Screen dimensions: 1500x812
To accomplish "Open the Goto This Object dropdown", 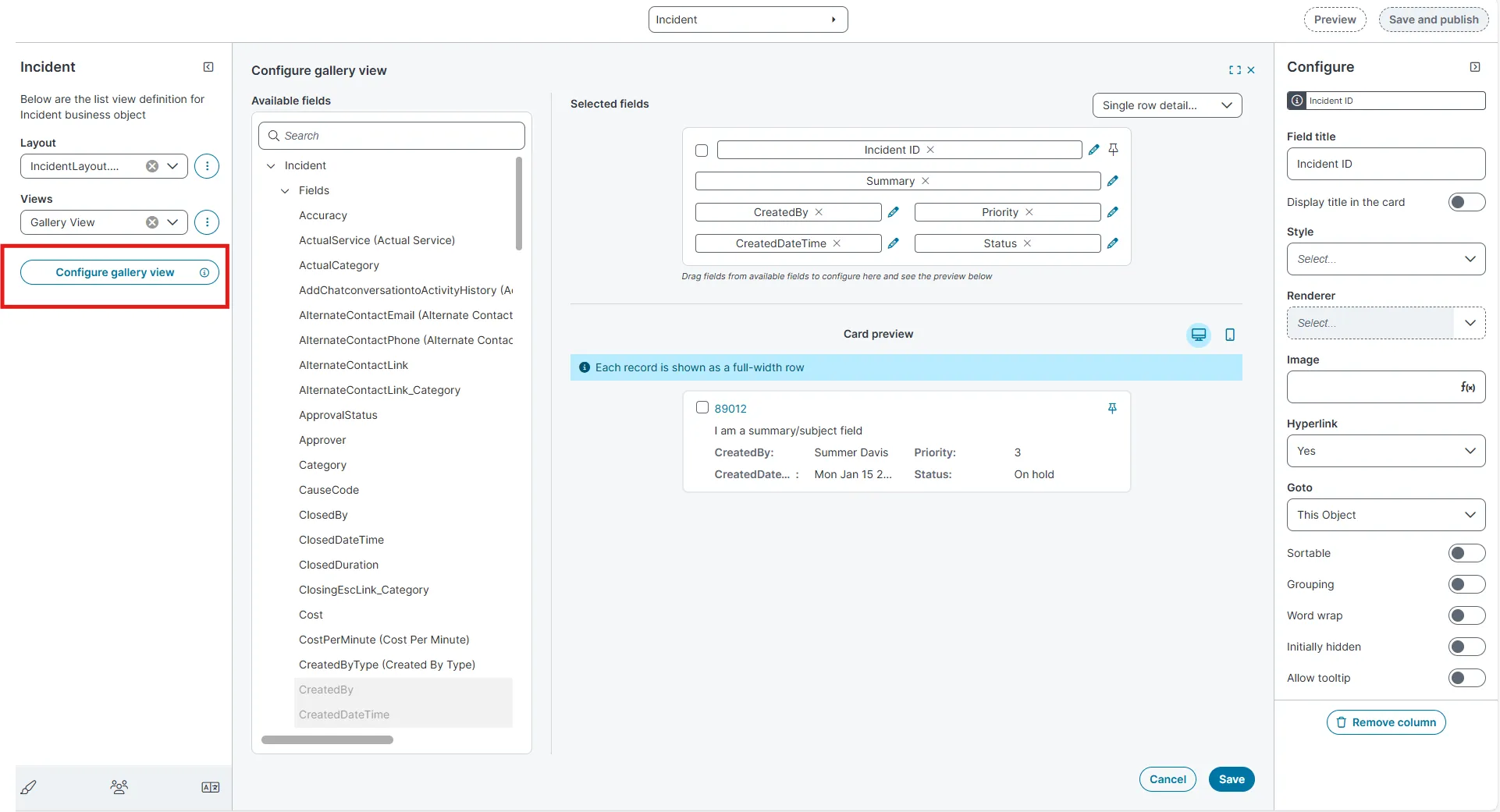I will (1385, 515).
